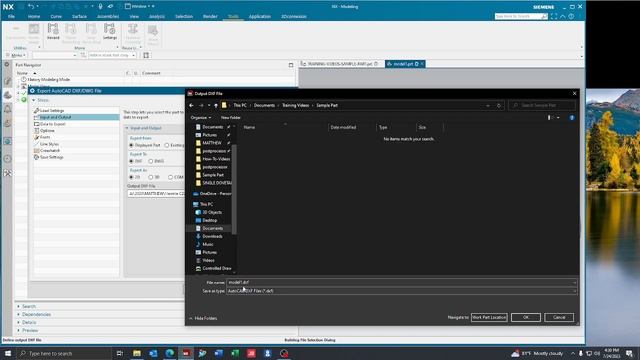Open File Explorer from the taskbar

point(137,353)
